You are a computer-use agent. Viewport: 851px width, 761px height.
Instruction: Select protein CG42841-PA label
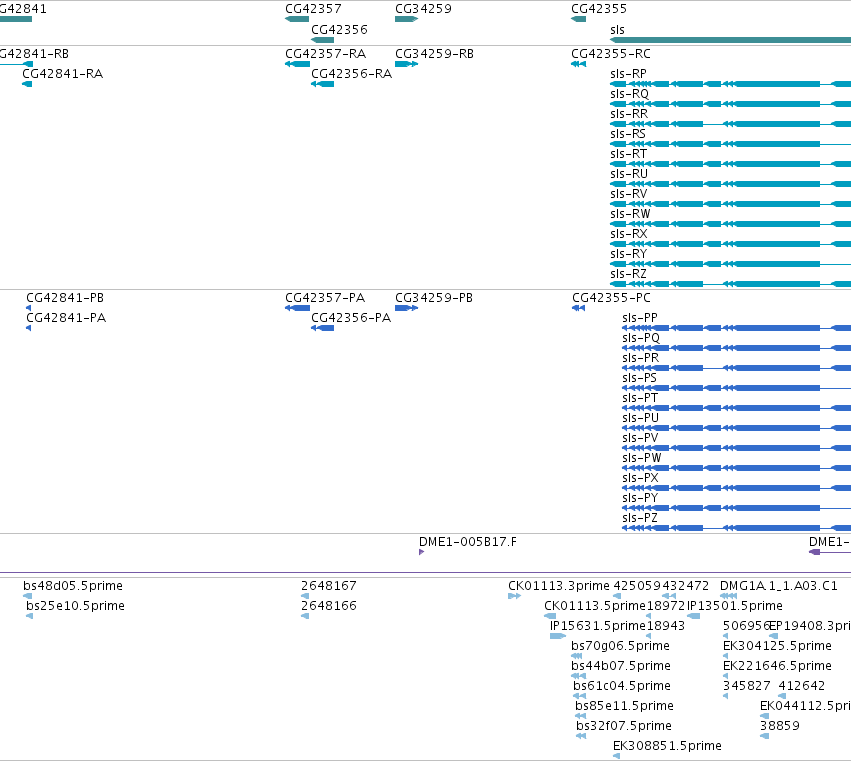click(66, 318)
